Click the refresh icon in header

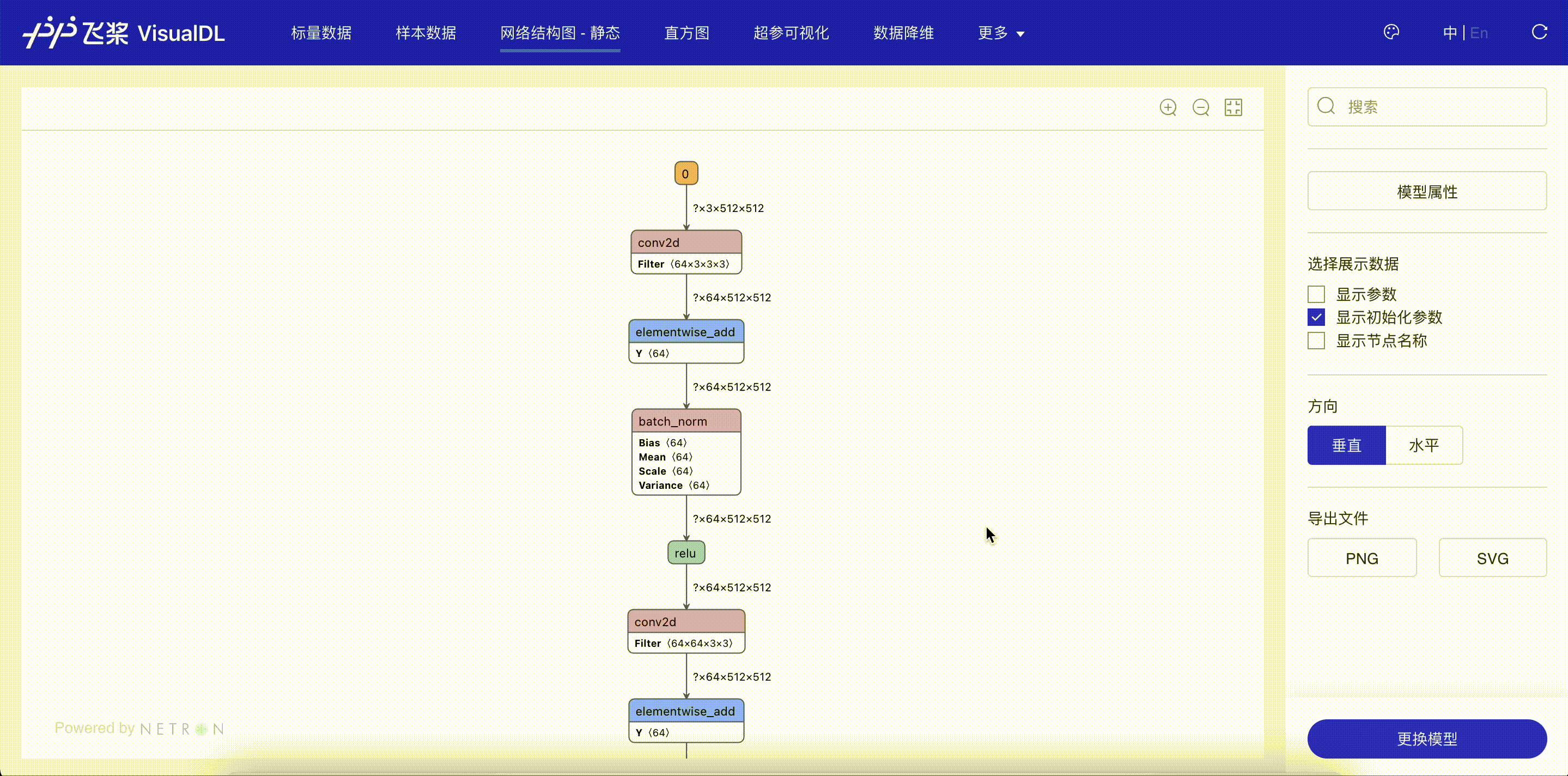[1539, 32]
